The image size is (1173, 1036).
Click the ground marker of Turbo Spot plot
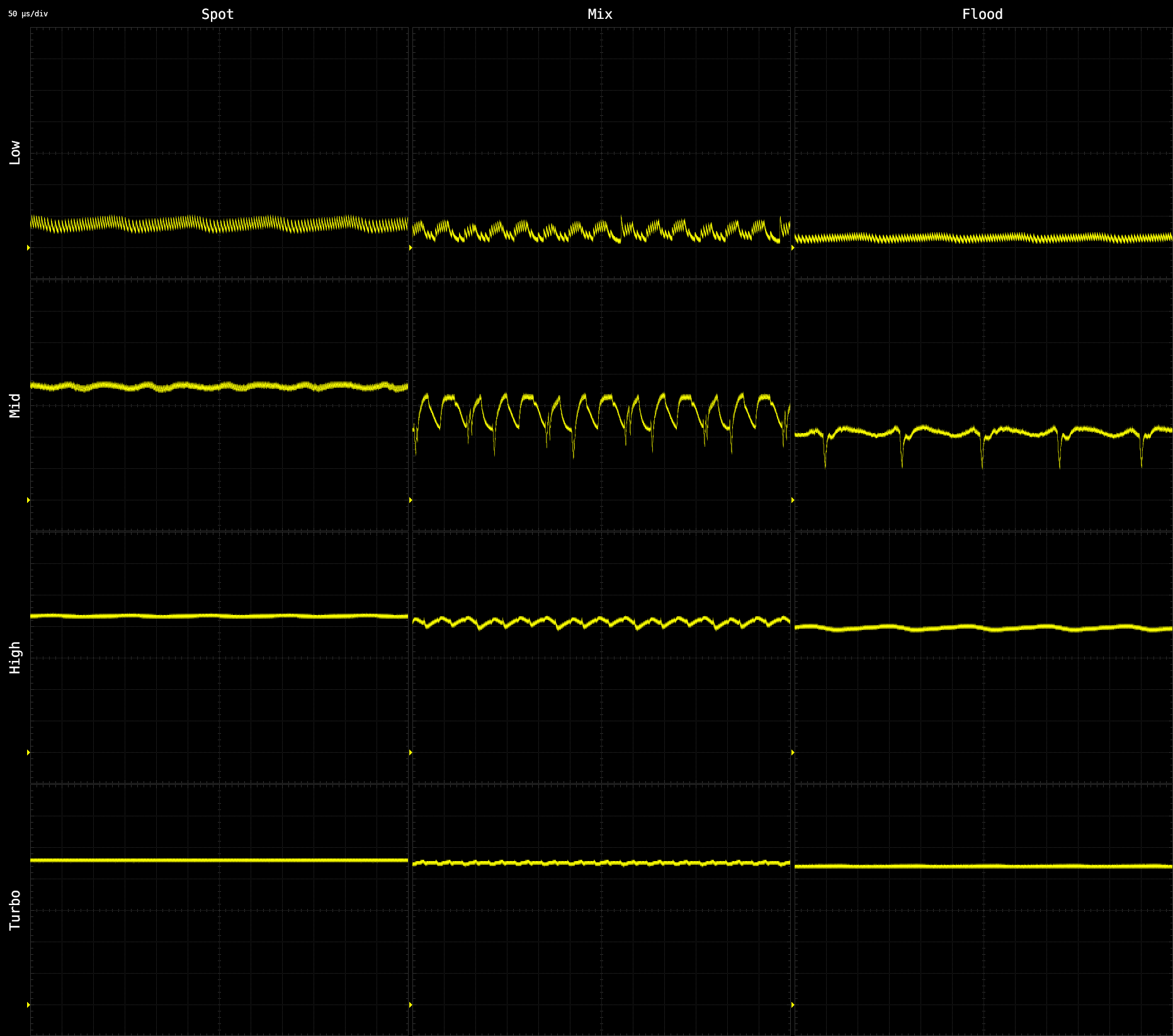click(x=28, y=1005)
